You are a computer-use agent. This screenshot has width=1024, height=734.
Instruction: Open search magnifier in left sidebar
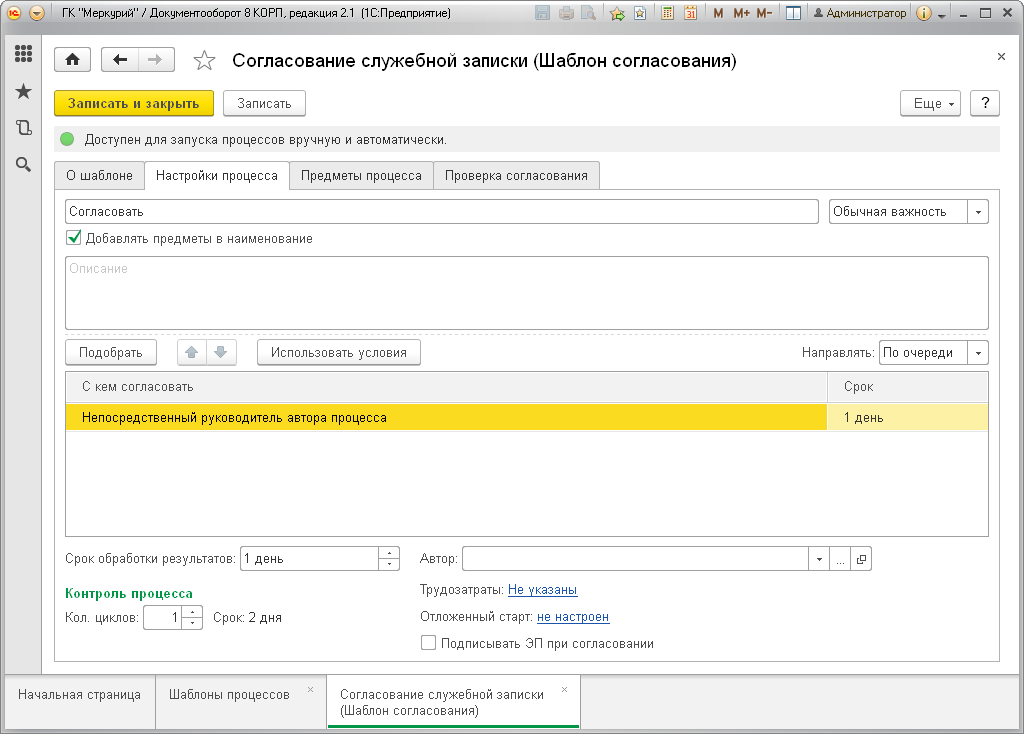click(x=24, y=165)
